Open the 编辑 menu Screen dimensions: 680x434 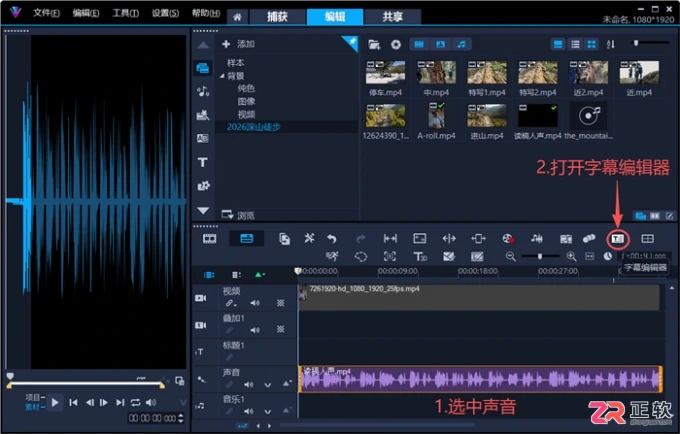point(85,13)
